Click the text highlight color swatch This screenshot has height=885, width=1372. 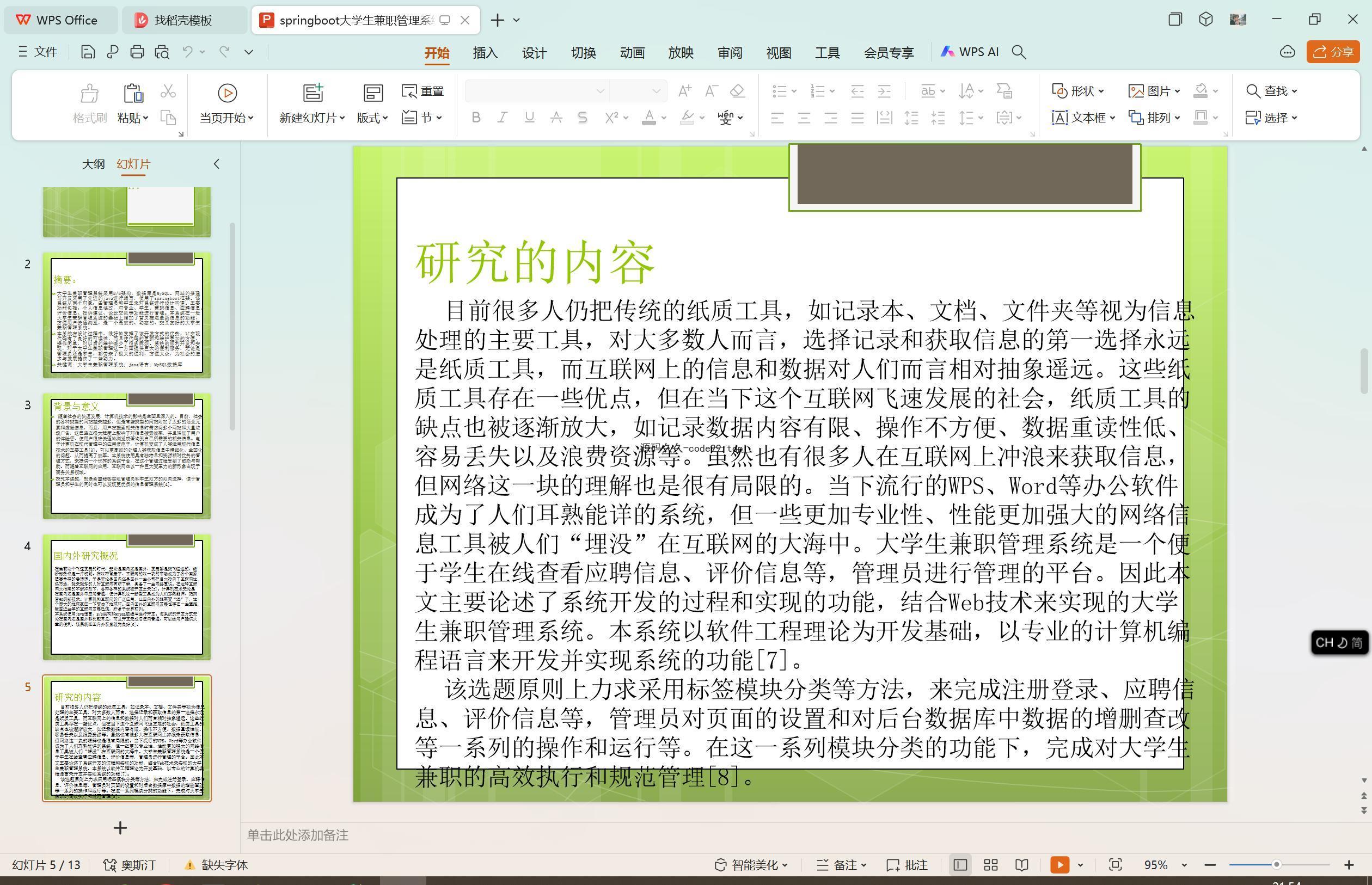click(x=687, y=118)
